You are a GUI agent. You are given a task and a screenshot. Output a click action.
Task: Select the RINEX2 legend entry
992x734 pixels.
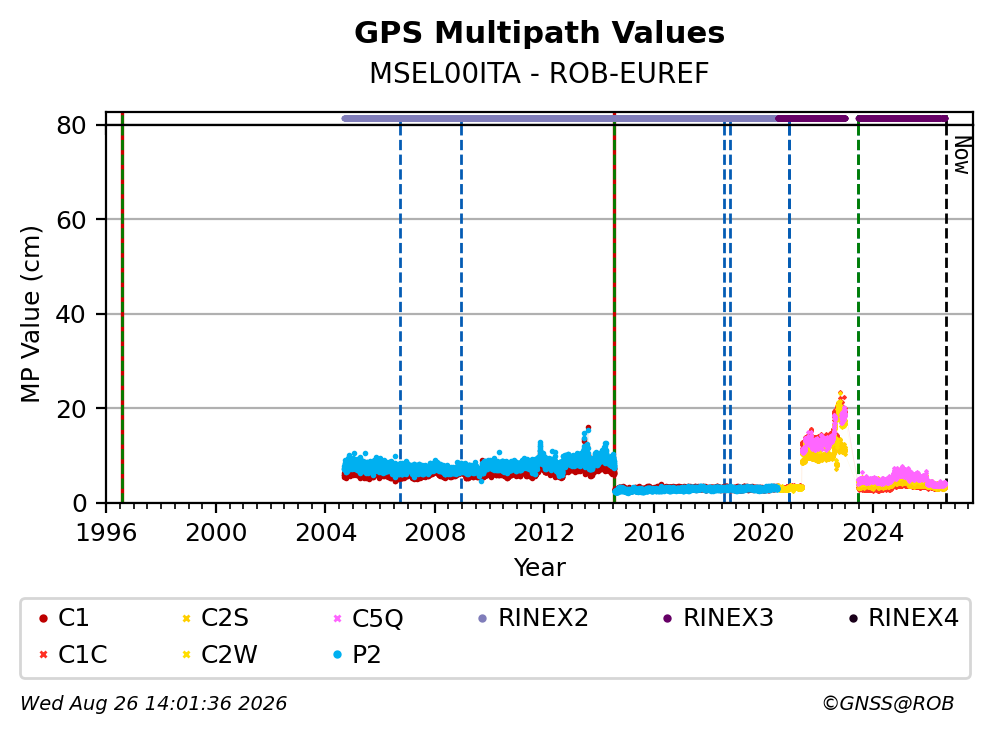[533, 618]
